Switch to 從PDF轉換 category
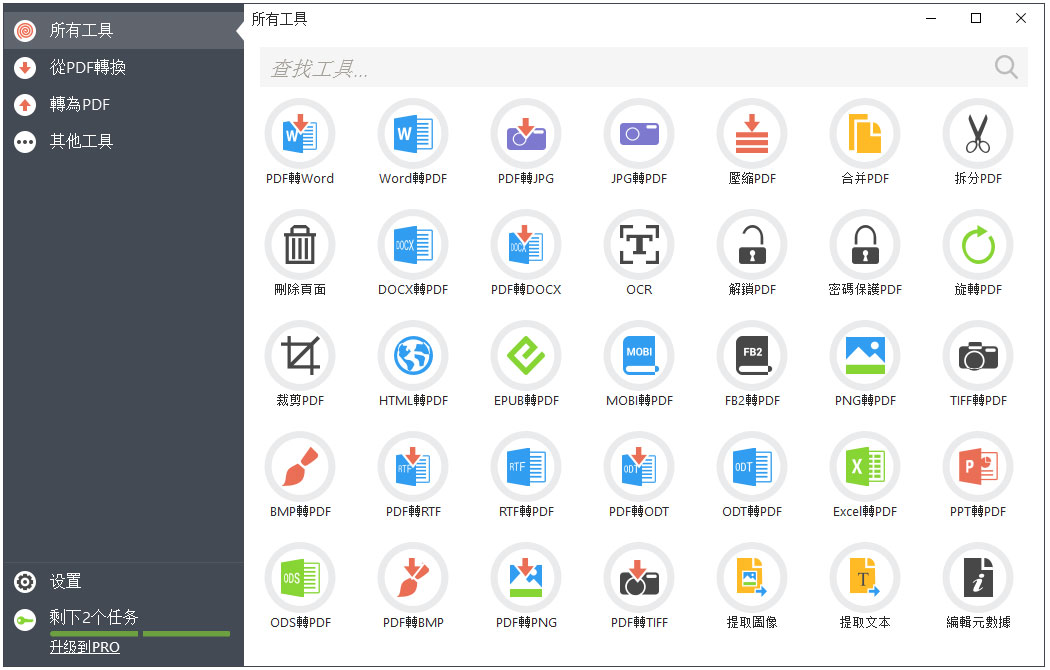The width and height of the screenshot is (1050, 670). (x=123, y=68)
